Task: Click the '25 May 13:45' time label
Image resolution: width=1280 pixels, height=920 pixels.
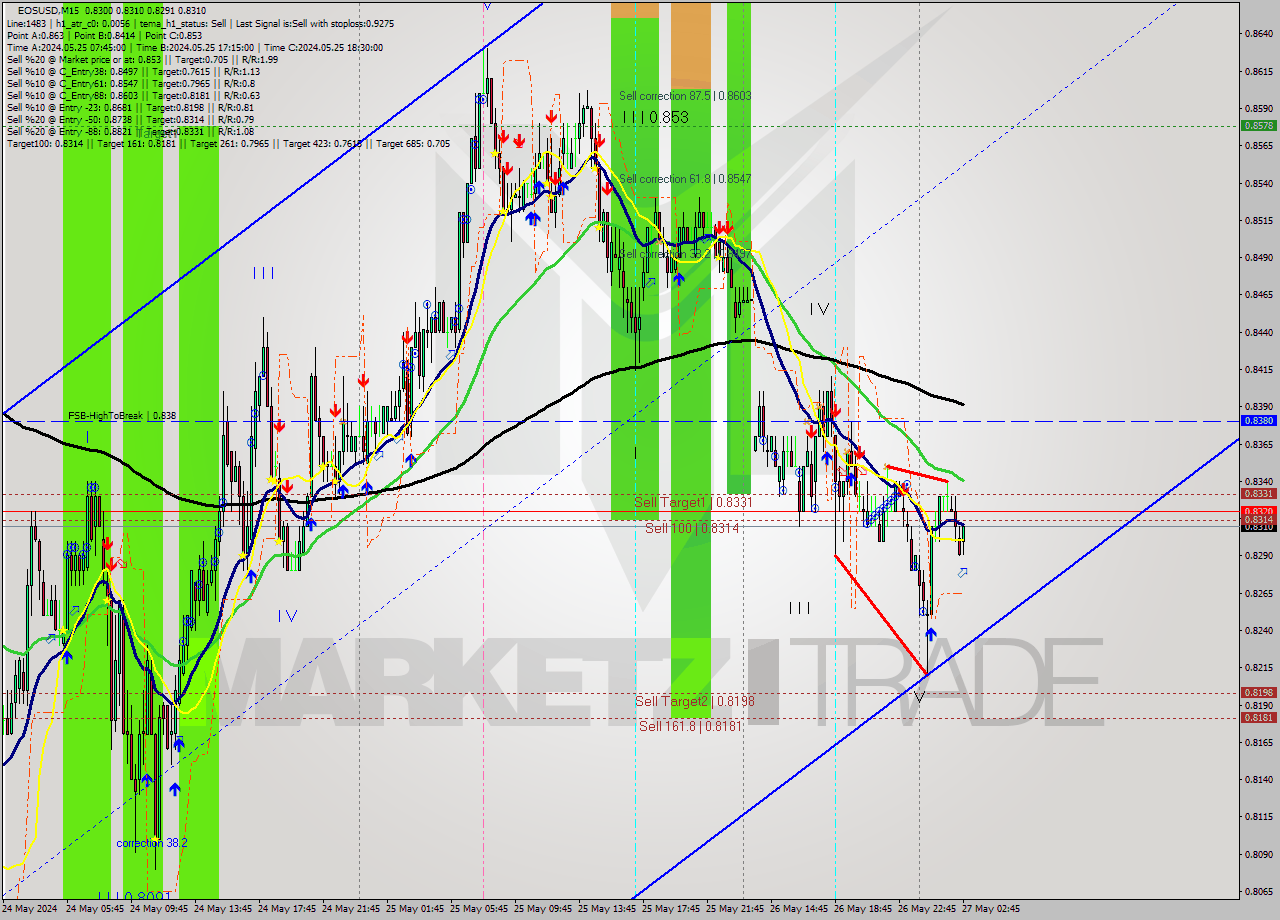Action: point(607,909)
